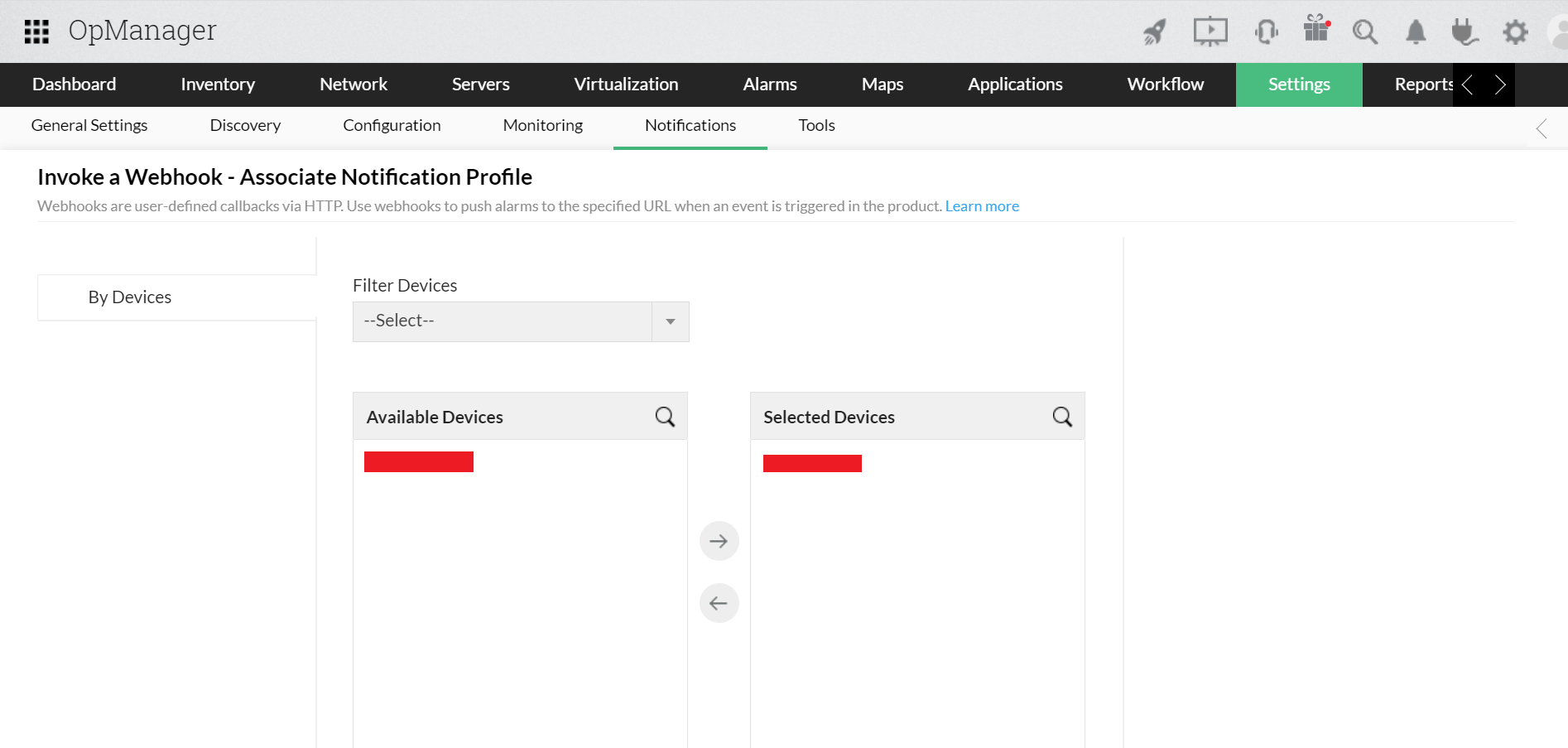This screenshot has height=748, width=1568.
Task: Collapse the right panel using the chevron
Action: (1542, 128)
